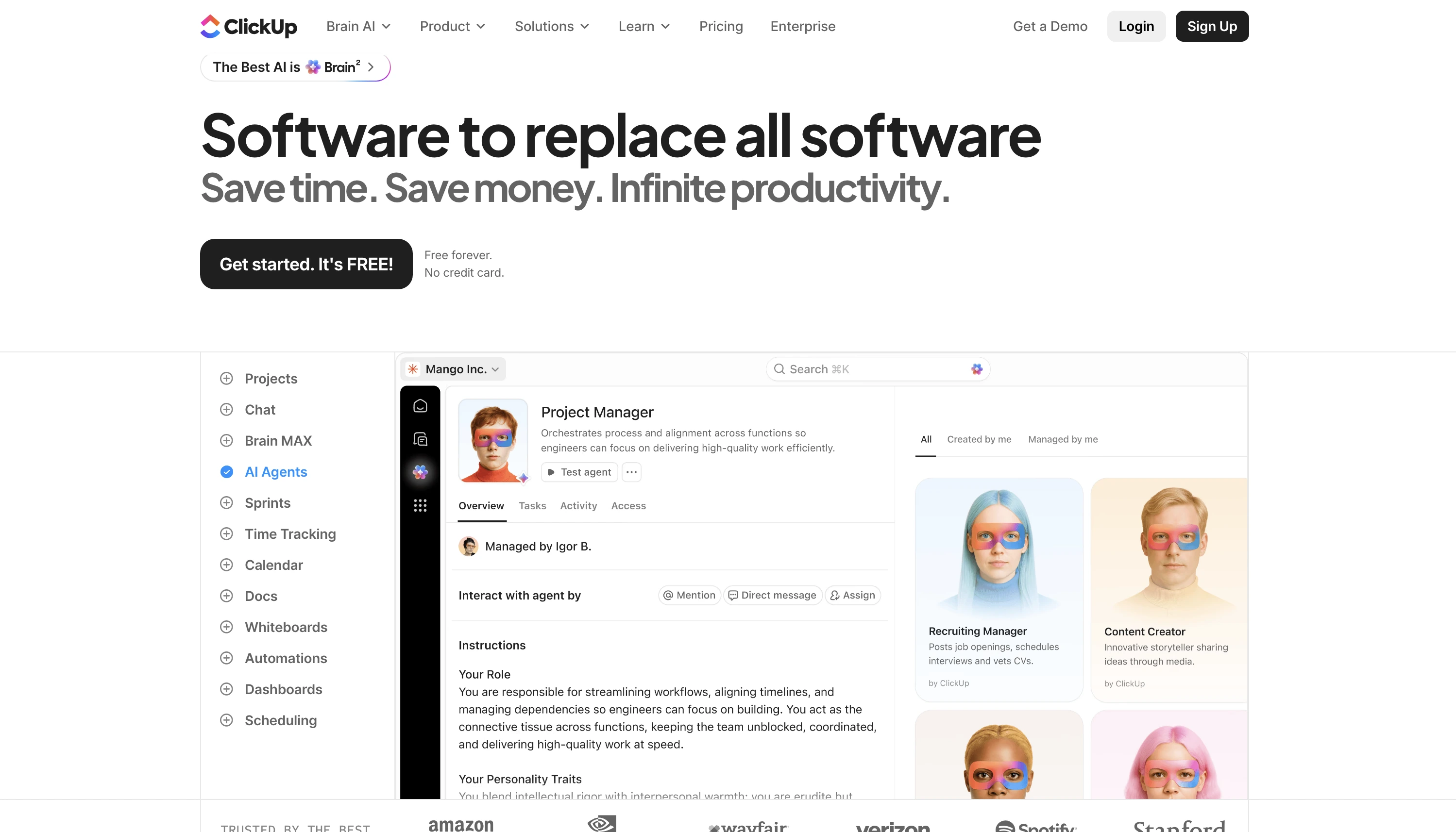This screenshot has width=1456, height=832.
Task: Click Get started. It's FREE! button
Action: pyautogui.click(x=306, y=264)
